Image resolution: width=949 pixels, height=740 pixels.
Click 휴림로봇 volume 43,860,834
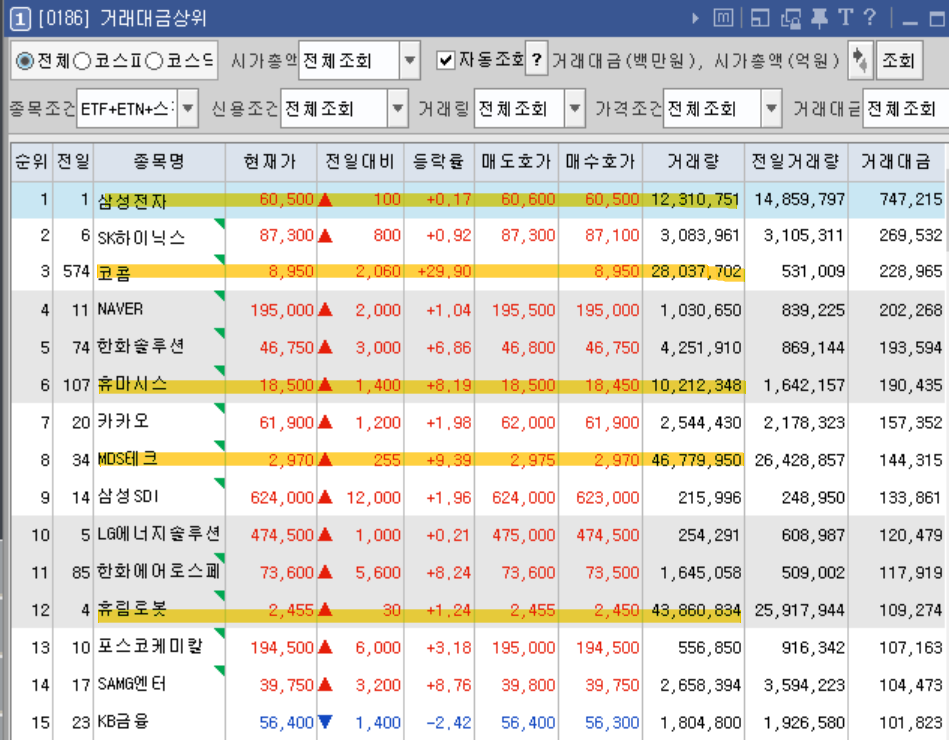(697, 611)
